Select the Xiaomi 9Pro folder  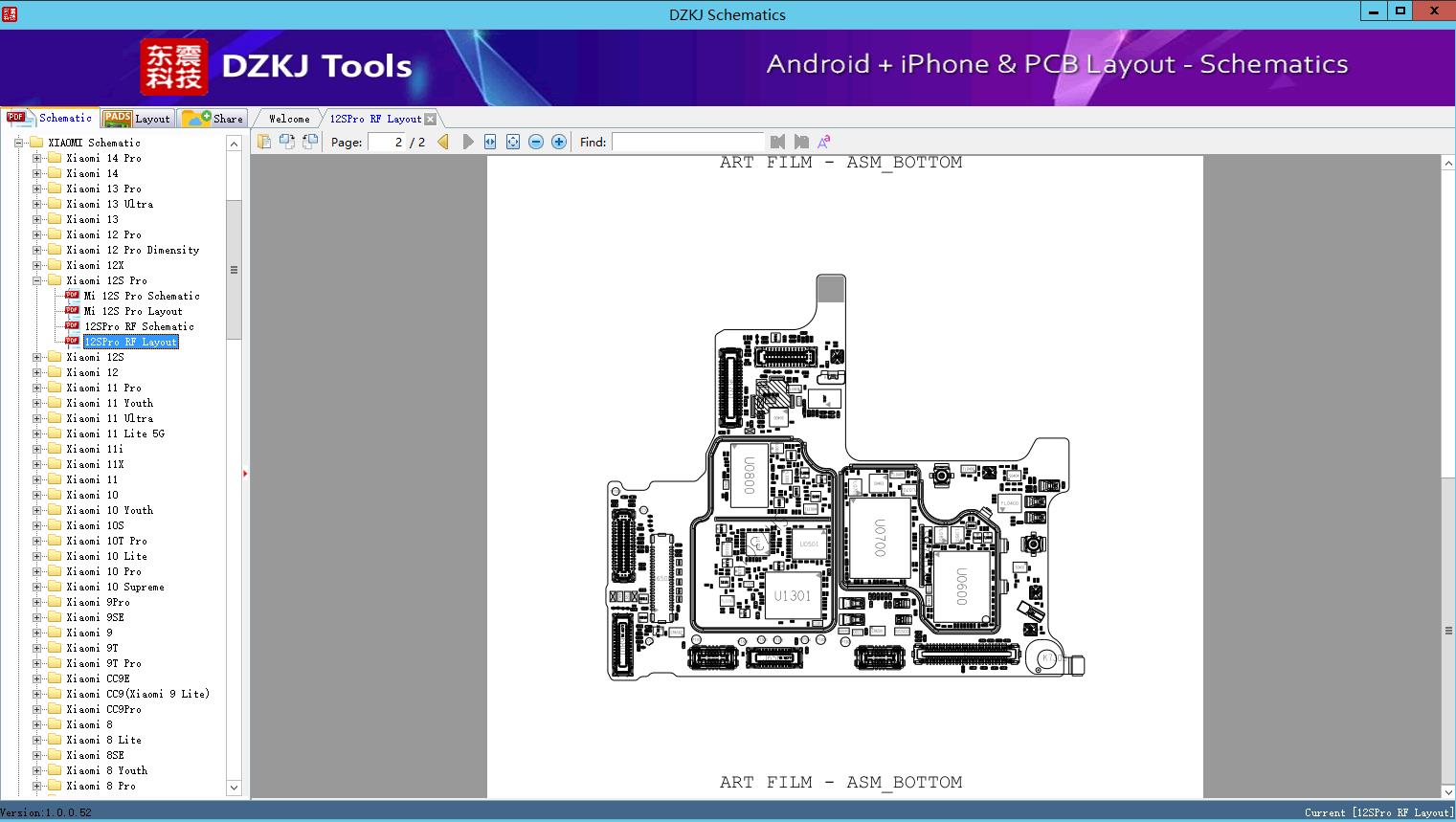pos(98,602)
